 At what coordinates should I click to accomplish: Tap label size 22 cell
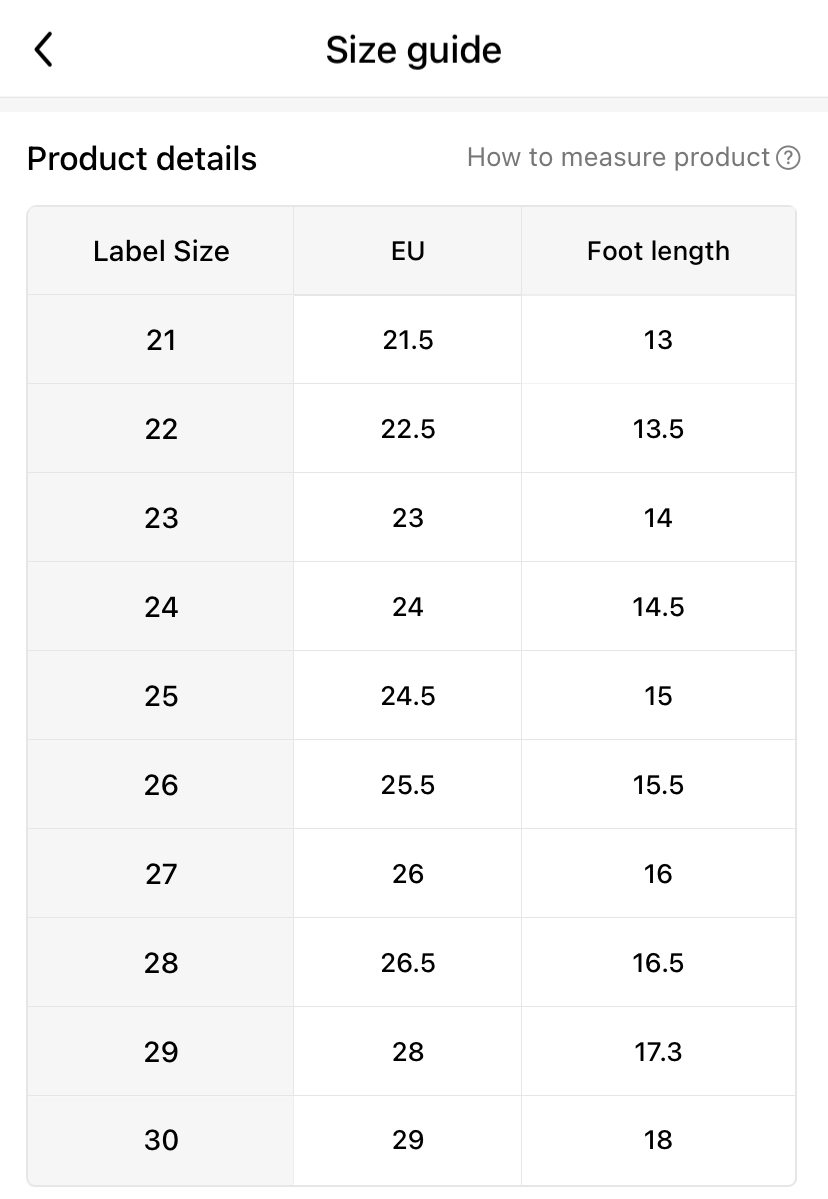coord(161,429)
